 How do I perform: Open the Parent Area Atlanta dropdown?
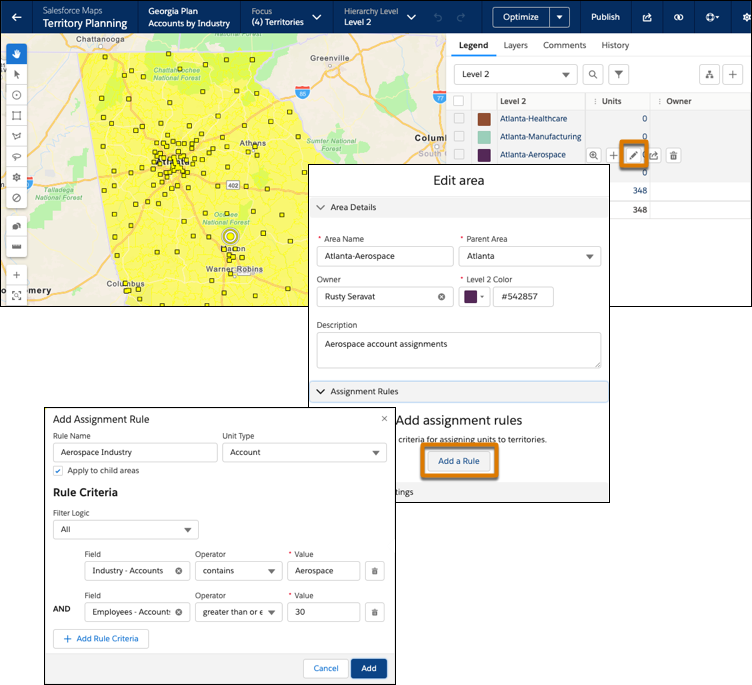pos(529,256)
